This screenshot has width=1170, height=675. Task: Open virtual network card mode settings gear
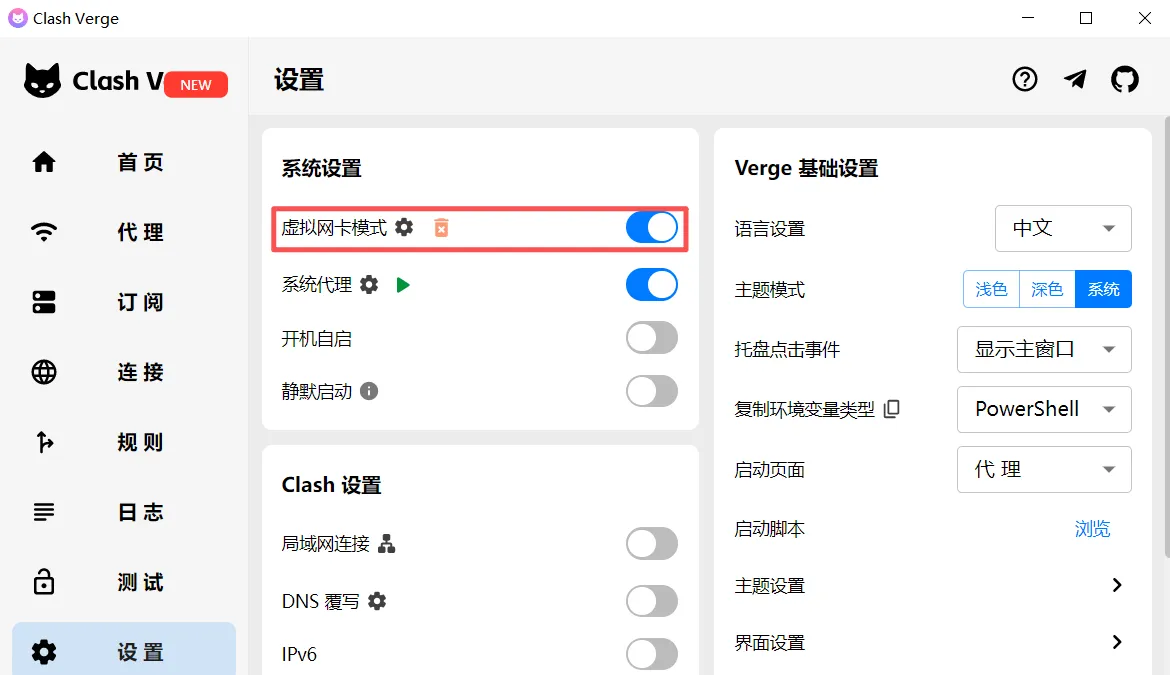pos(403,227)
